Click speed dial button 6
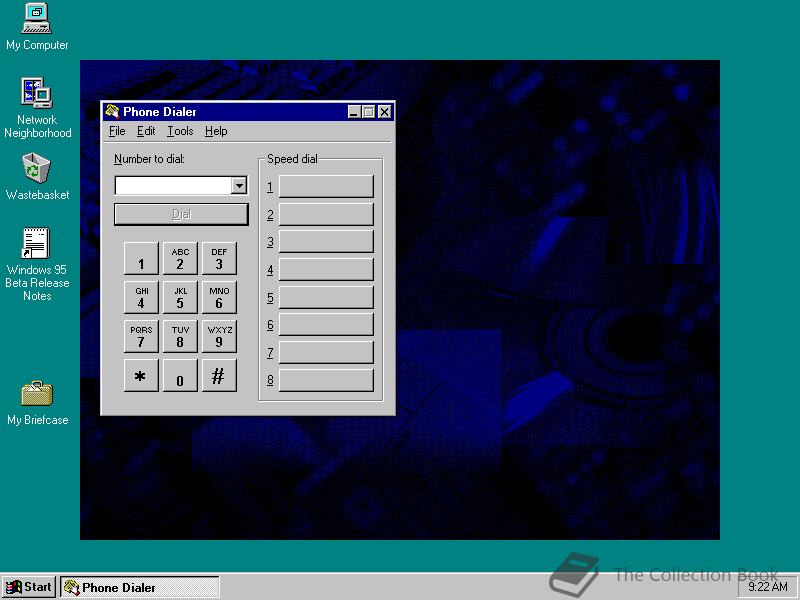Screen dimensions: 800x600 pyautogui.click(x=326, y=324)
